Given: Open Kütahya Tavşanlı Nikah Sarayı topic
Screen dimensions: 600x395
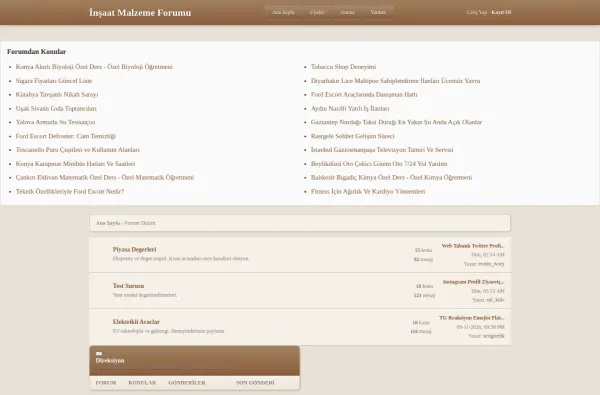Looking at the screenshot, I should pos(57,95).
